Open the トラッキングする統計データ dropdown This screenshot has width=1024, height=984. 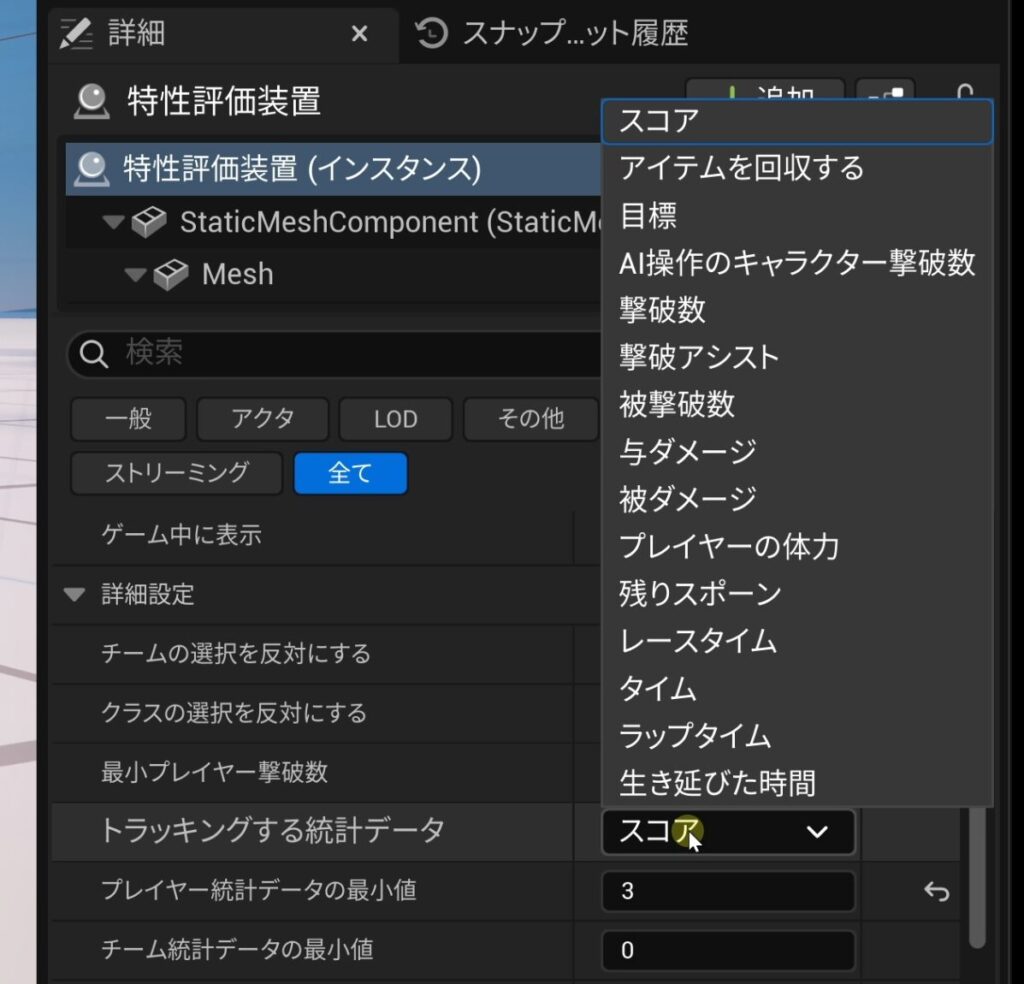(x=727, y=831)
